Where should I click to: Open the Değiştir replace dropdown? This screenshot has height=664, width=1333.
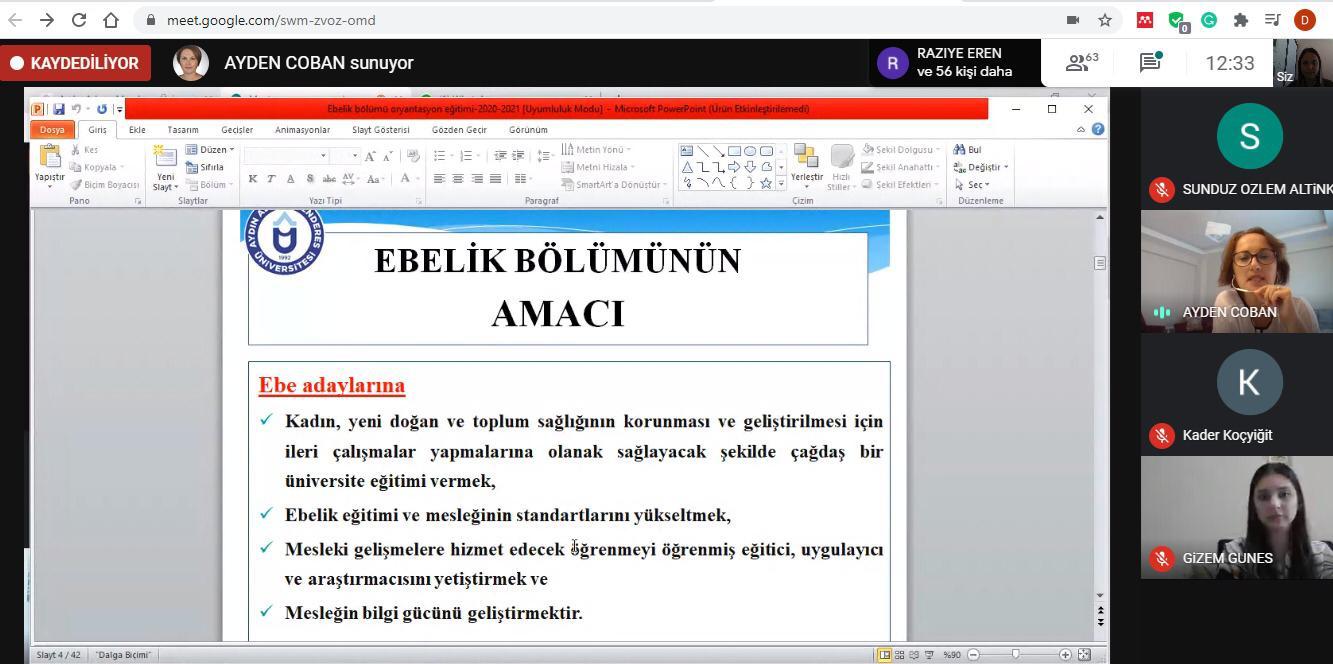point(982,167)
